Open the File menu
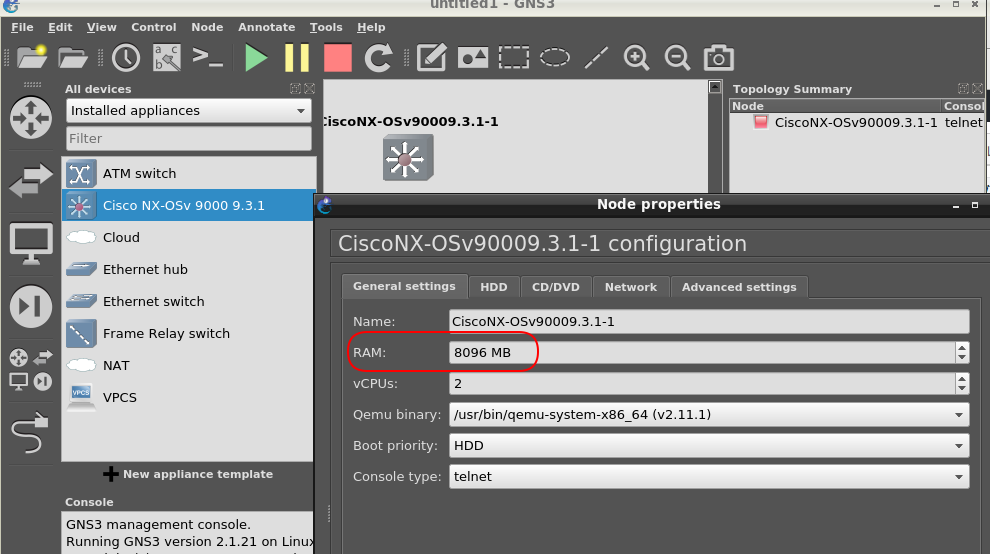The height and width of the screenshot is (554, 990). pos(22,27)
